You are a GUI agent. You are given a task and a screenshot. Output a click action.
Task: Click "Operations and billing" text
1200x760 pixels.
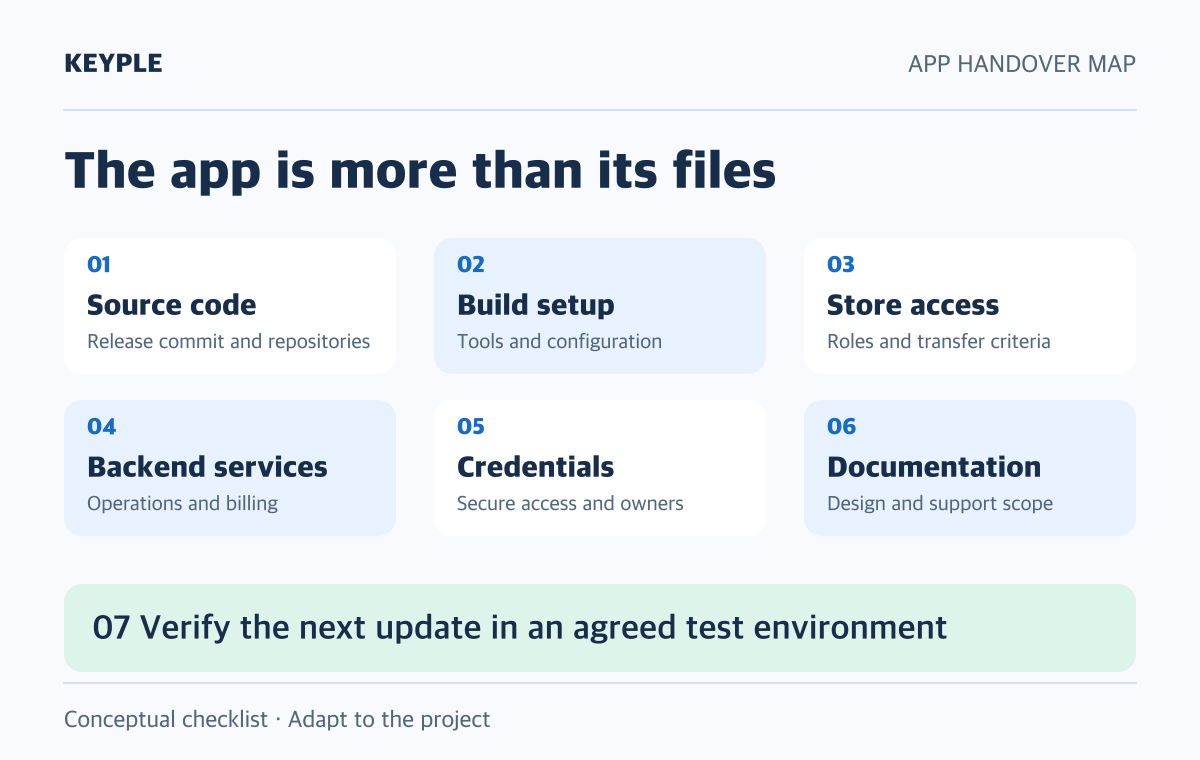tap(182, 503)
